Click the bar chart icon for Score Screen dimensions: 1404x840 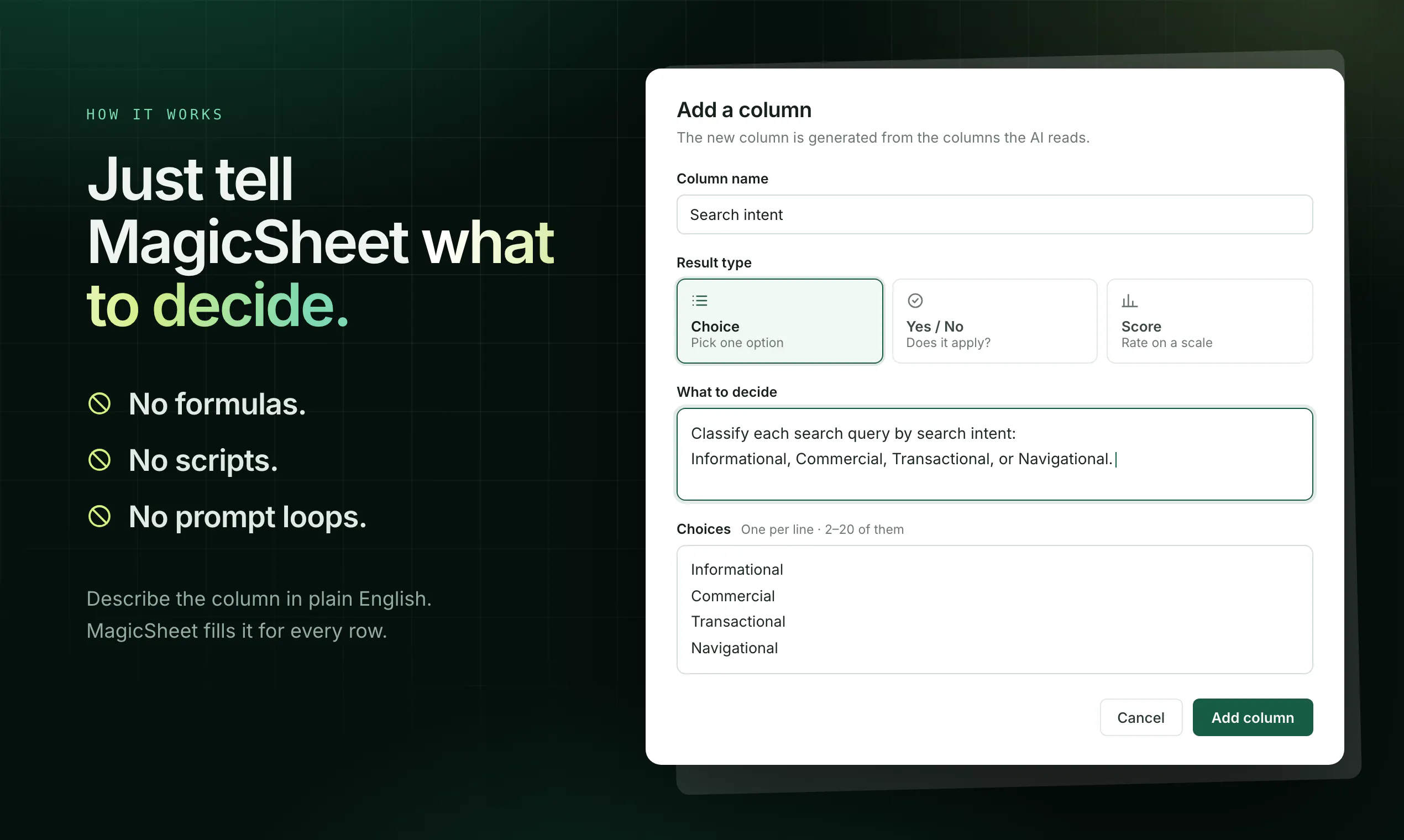coord(1129,301)
